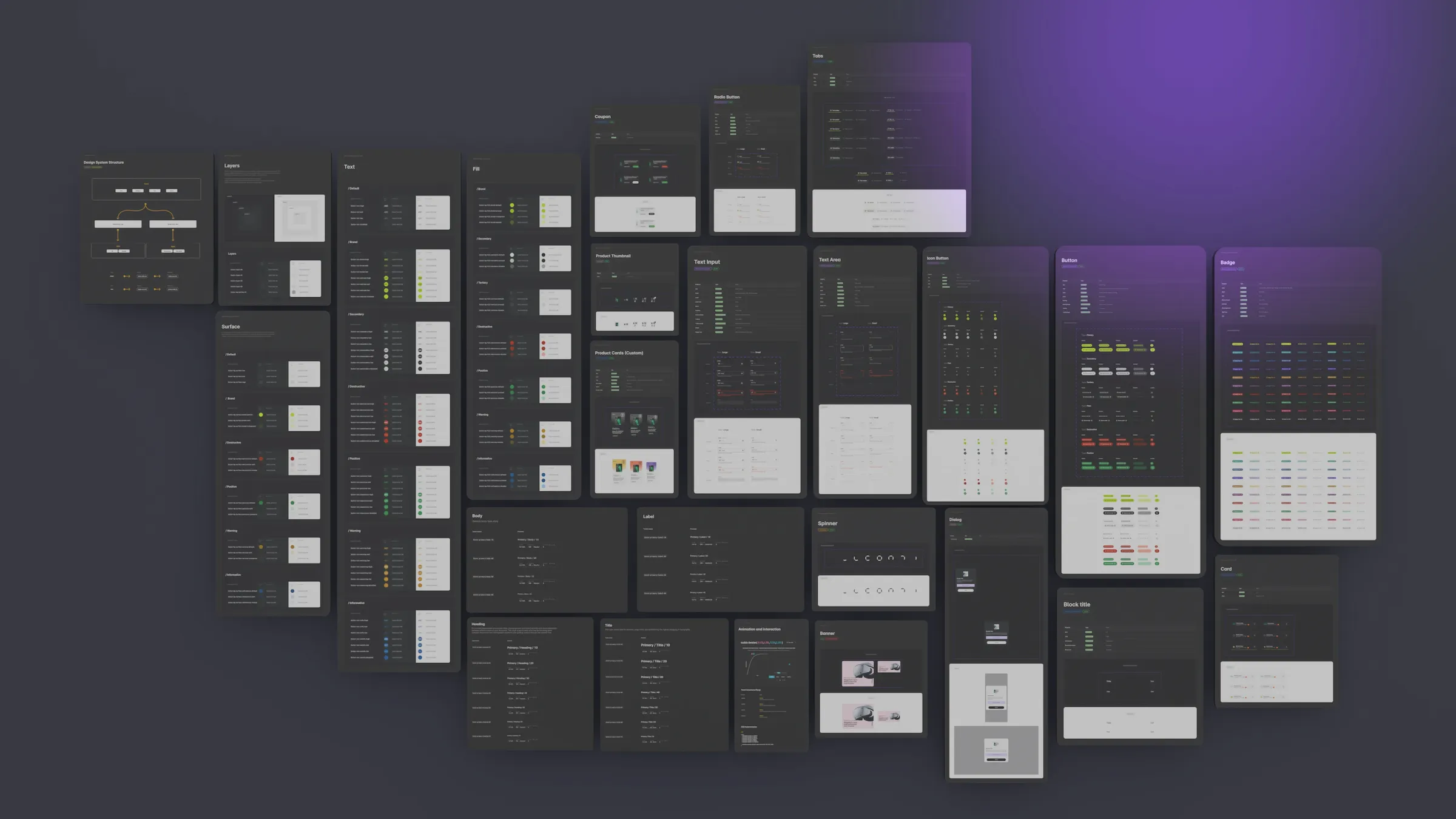Click the Surface frame heading
Image resolution: width=1456 pixels, height=819 pixels.
click(x=231, y=327)
